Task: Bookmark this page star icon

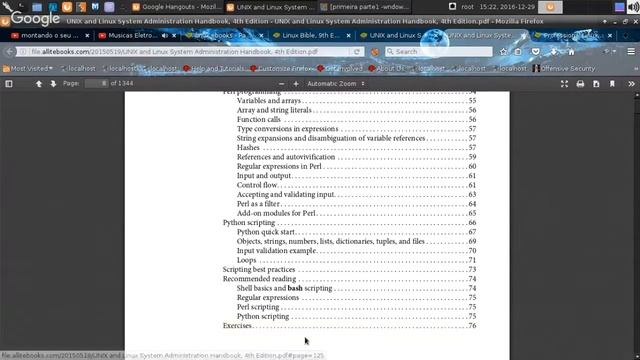Action: point(503,52)
